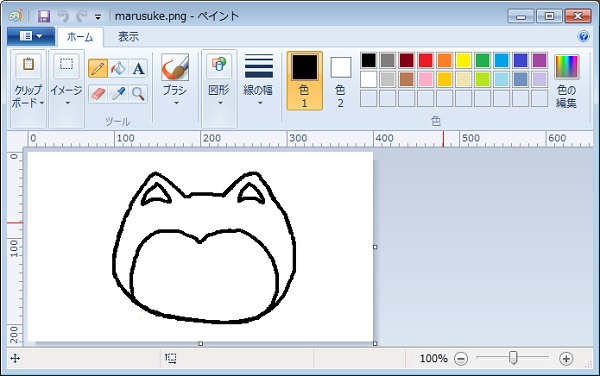Pick the orange color swatch

point(444,60)
